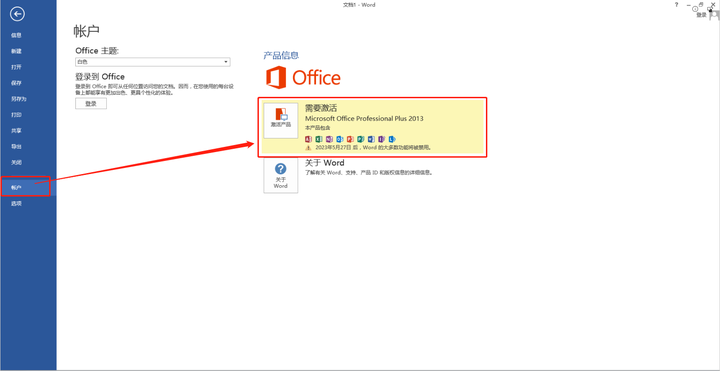
Task: Open Help via the question mark icon
Action: coord(676,4)
